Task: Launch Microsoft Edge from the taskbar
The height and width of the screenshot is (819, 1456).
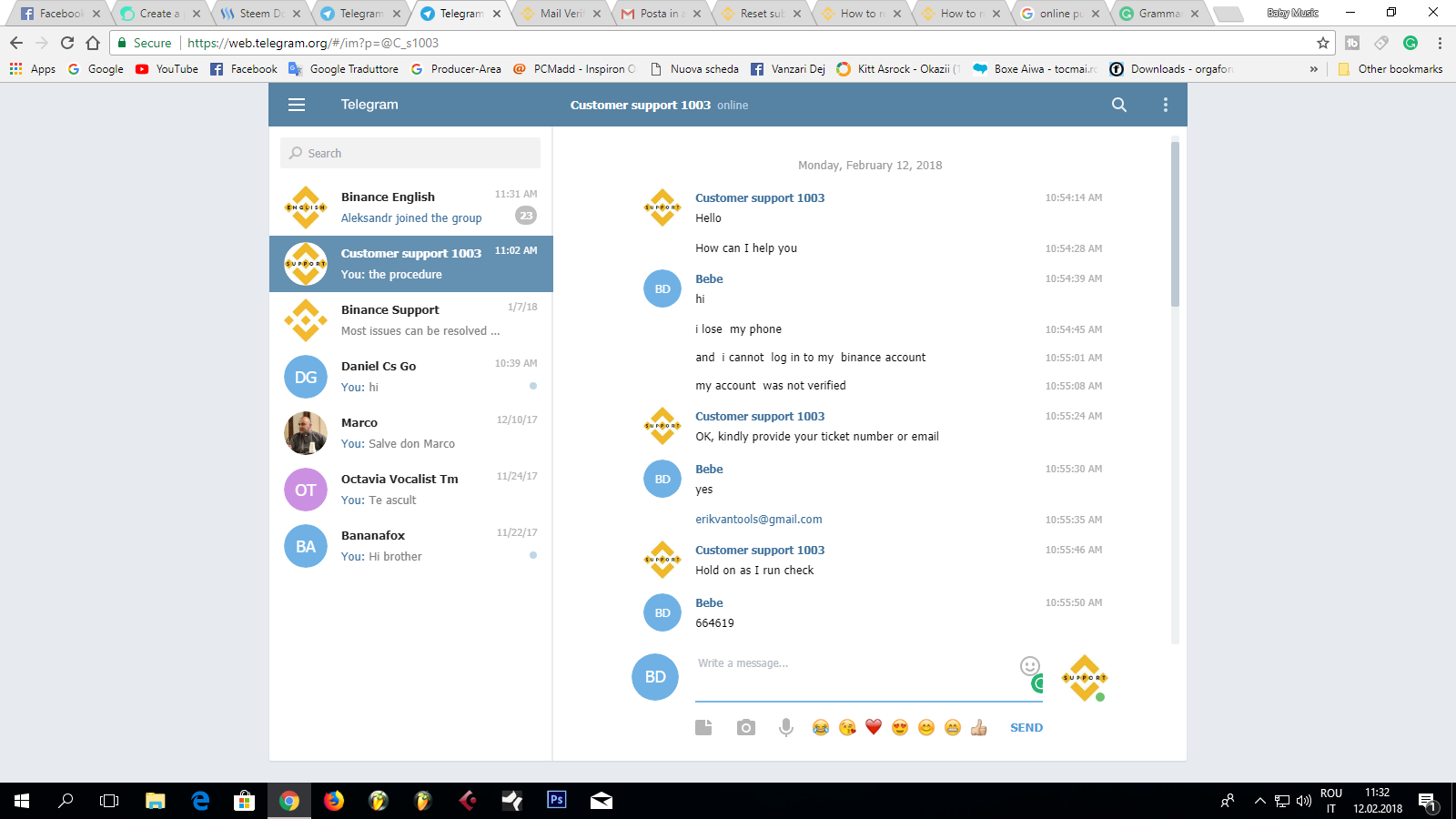Action: point(200,801)
